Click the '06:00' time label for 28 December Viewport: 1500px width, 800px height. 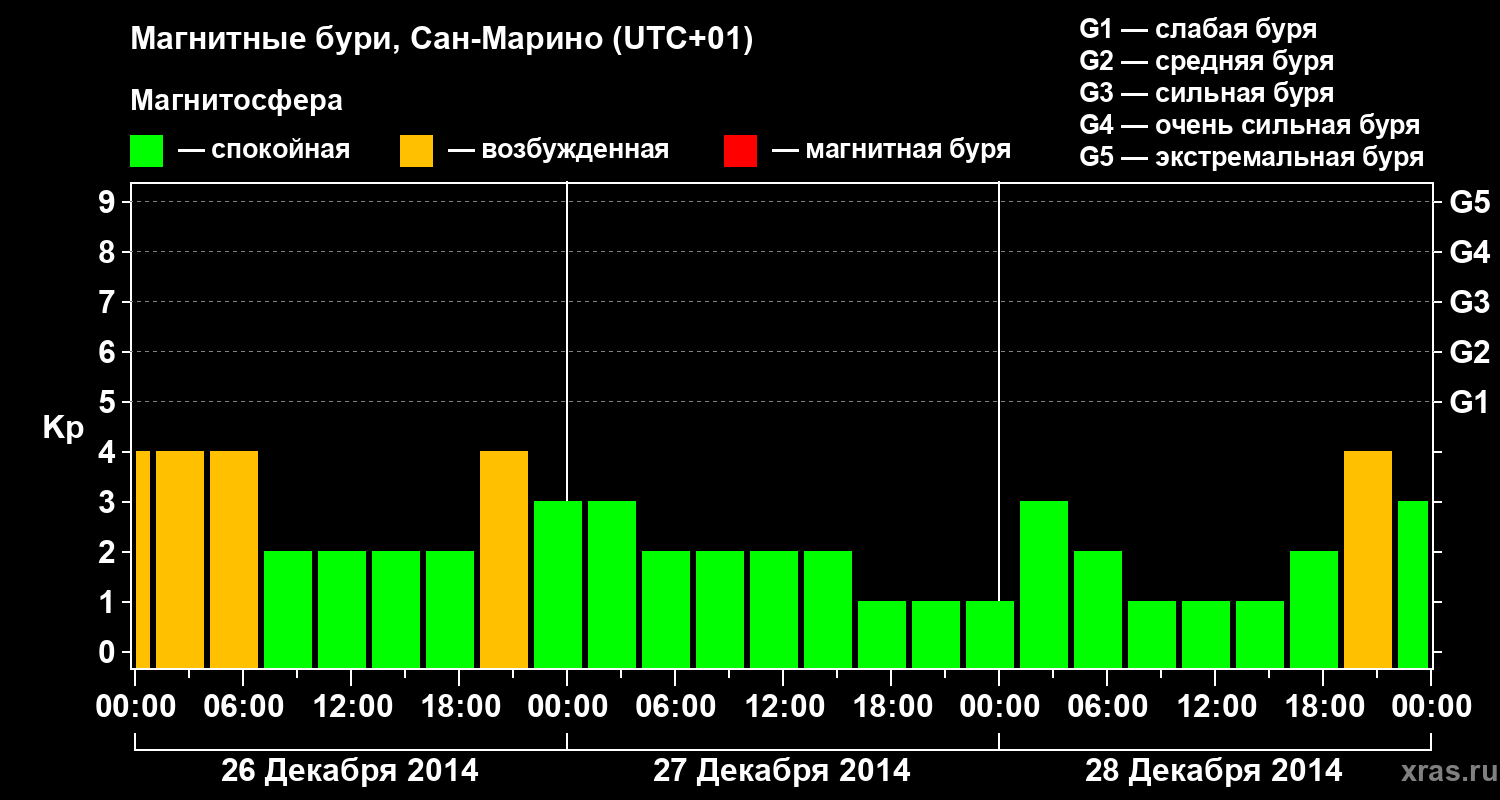1106,707
